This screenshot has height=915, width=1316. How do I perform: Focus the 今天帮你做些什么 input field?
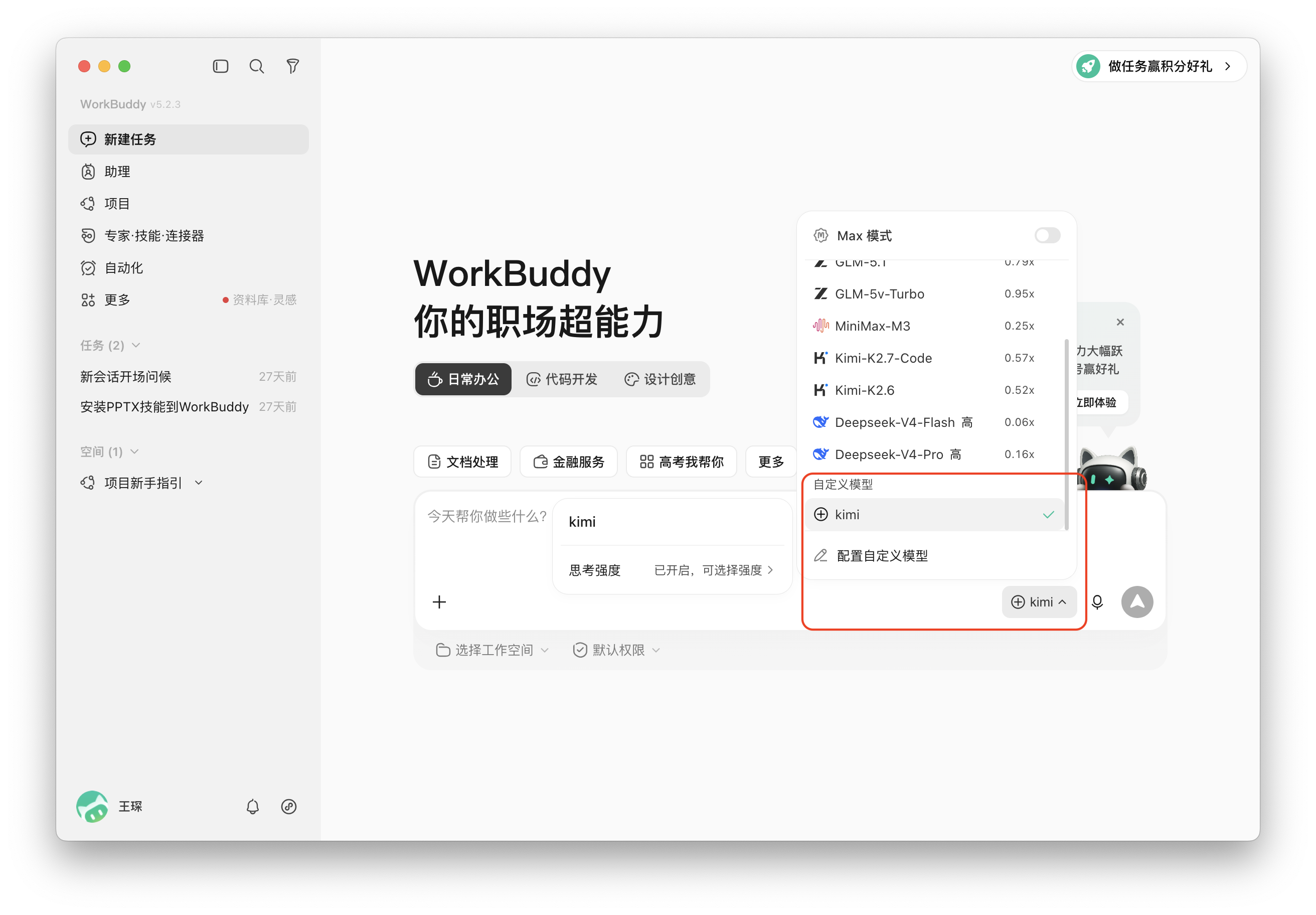click(487, 517)
